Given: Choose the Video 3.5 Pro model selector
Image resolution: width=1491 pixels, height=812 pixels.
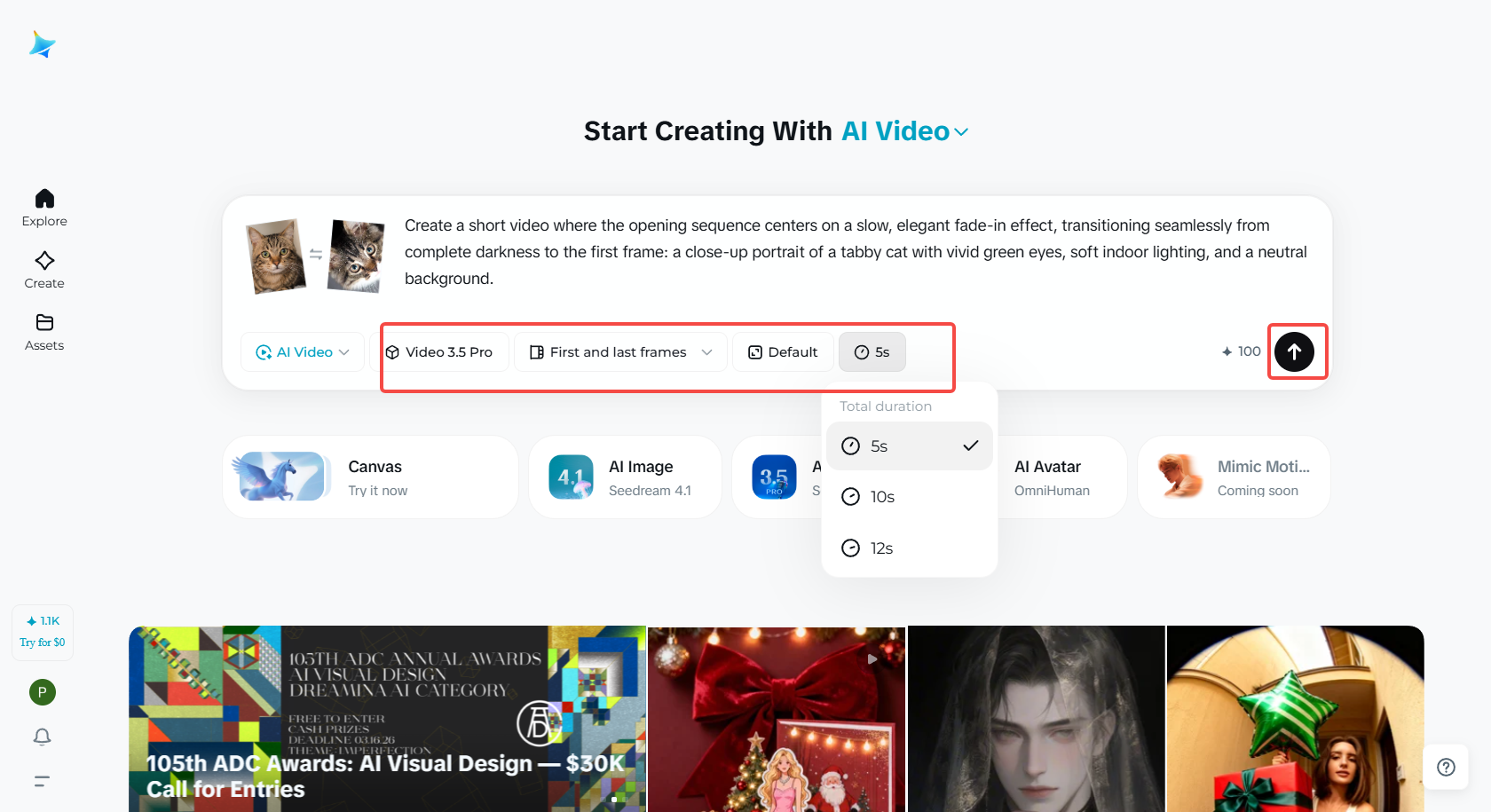Looking at the screenshot, I should point(440,352).
